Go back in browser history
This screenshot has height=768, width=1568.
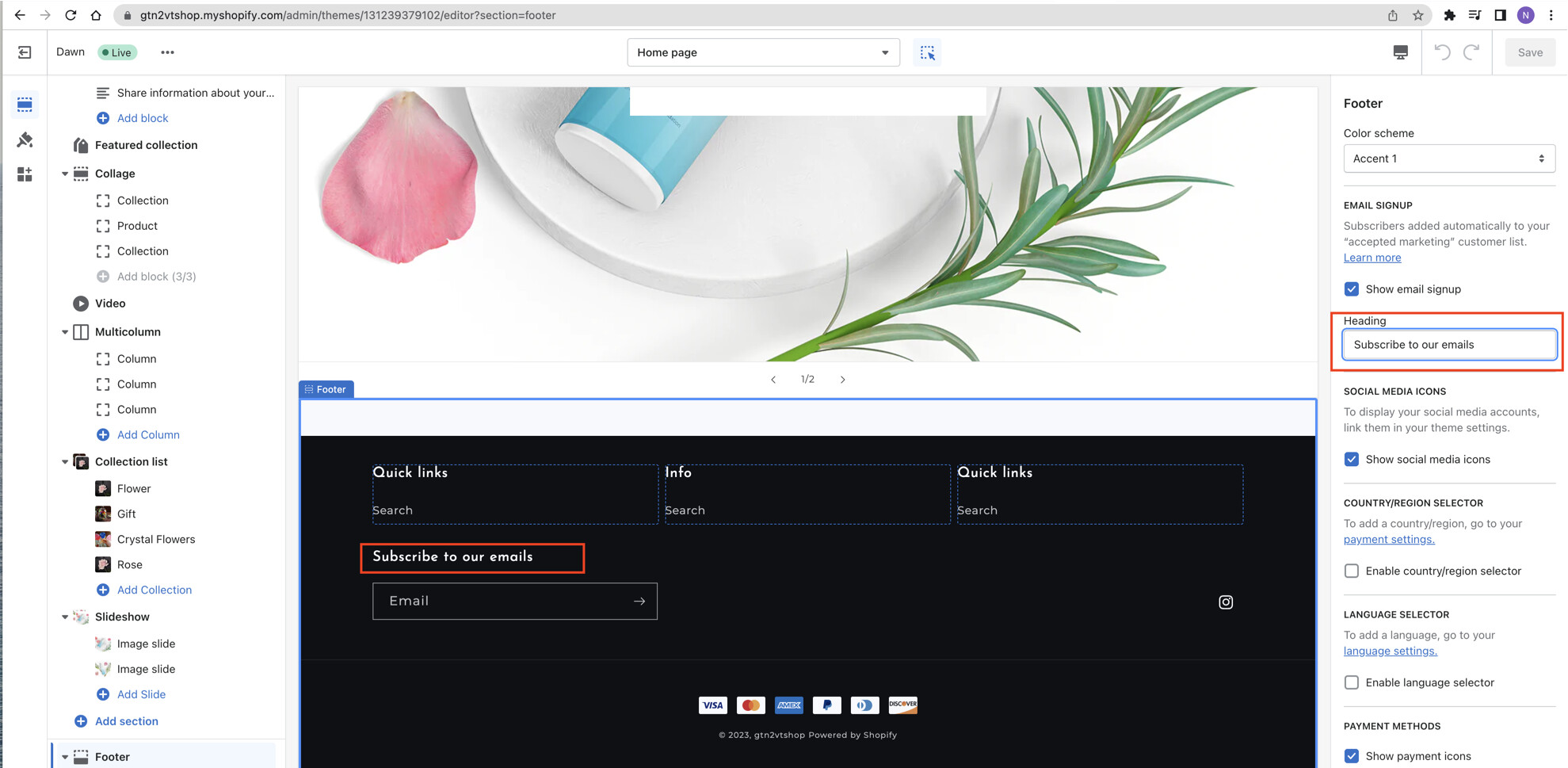20,15
